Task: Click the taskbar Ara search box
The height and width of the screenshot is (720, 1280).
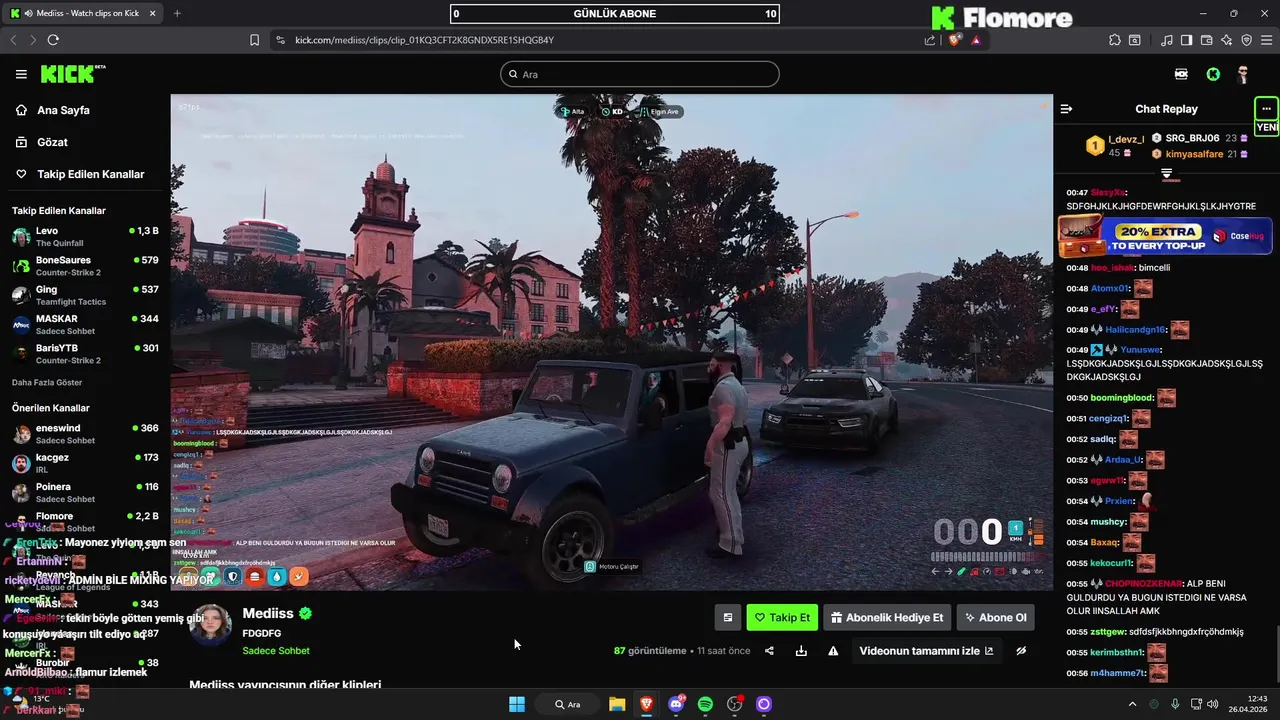Action: tap(569, 704)
